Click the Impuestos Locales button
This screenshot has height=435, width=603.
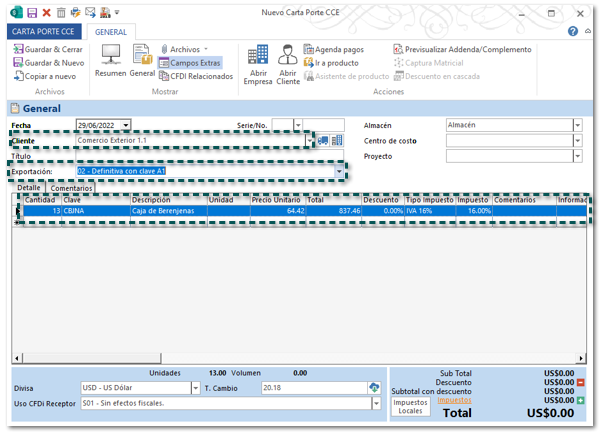coord(410,406)
